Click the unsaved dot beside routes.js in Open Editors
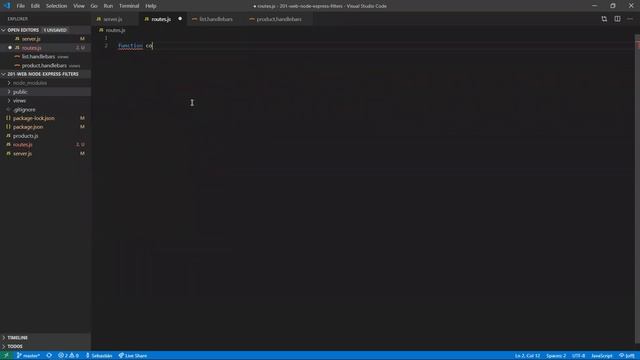Image resolution: width=640 pixels, height=360 pixels. pyautogui.click(x=10, y=48)
